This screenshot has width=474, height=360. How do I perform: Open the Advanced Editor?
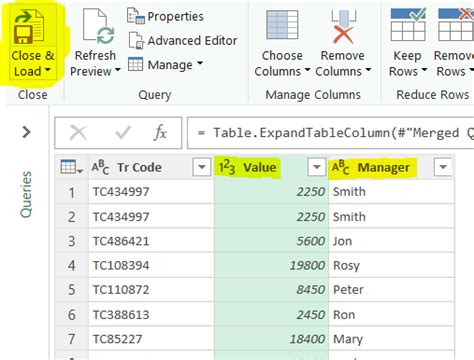tap(183, 40)
